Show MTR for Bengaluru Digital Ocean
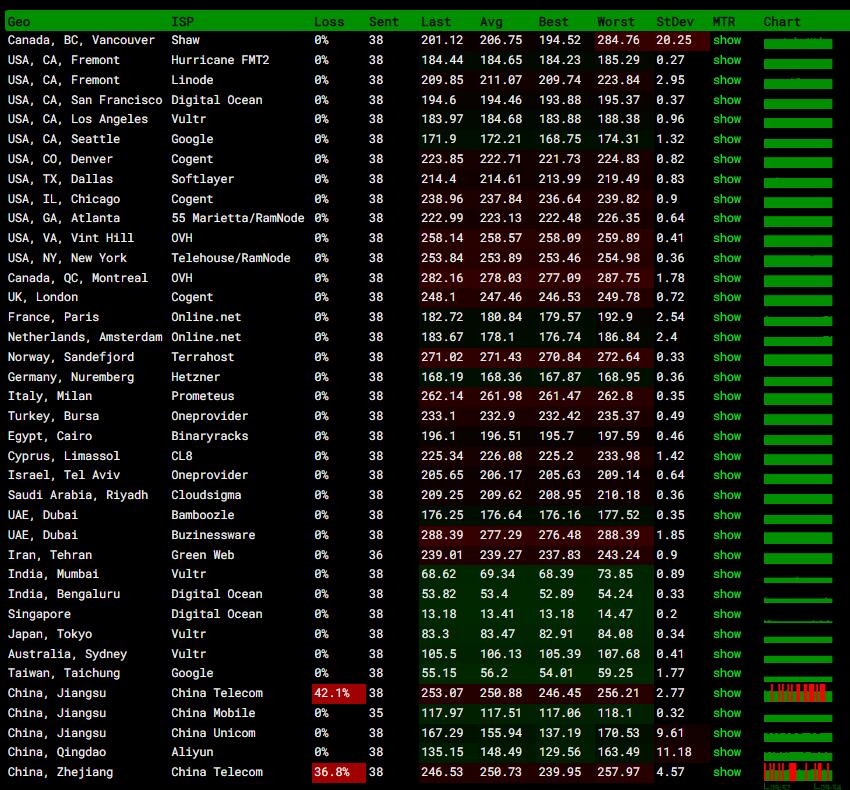850x790 pixels. click(727, 594)
